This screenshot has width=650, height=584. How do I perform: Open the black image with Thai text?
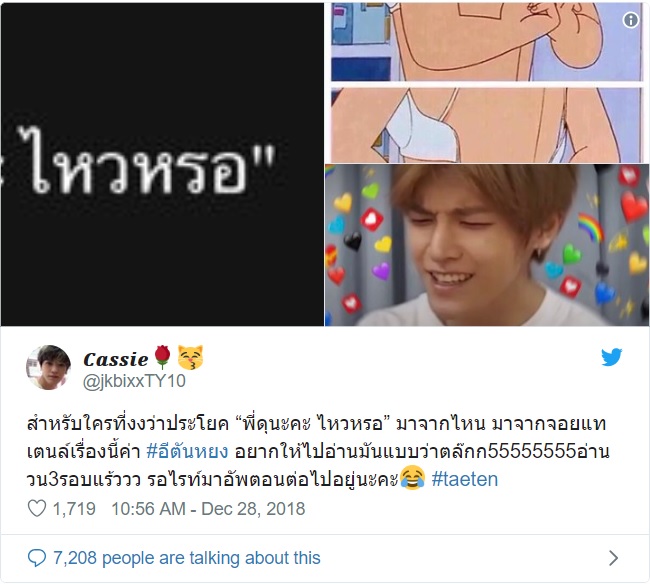click(162, 164)
